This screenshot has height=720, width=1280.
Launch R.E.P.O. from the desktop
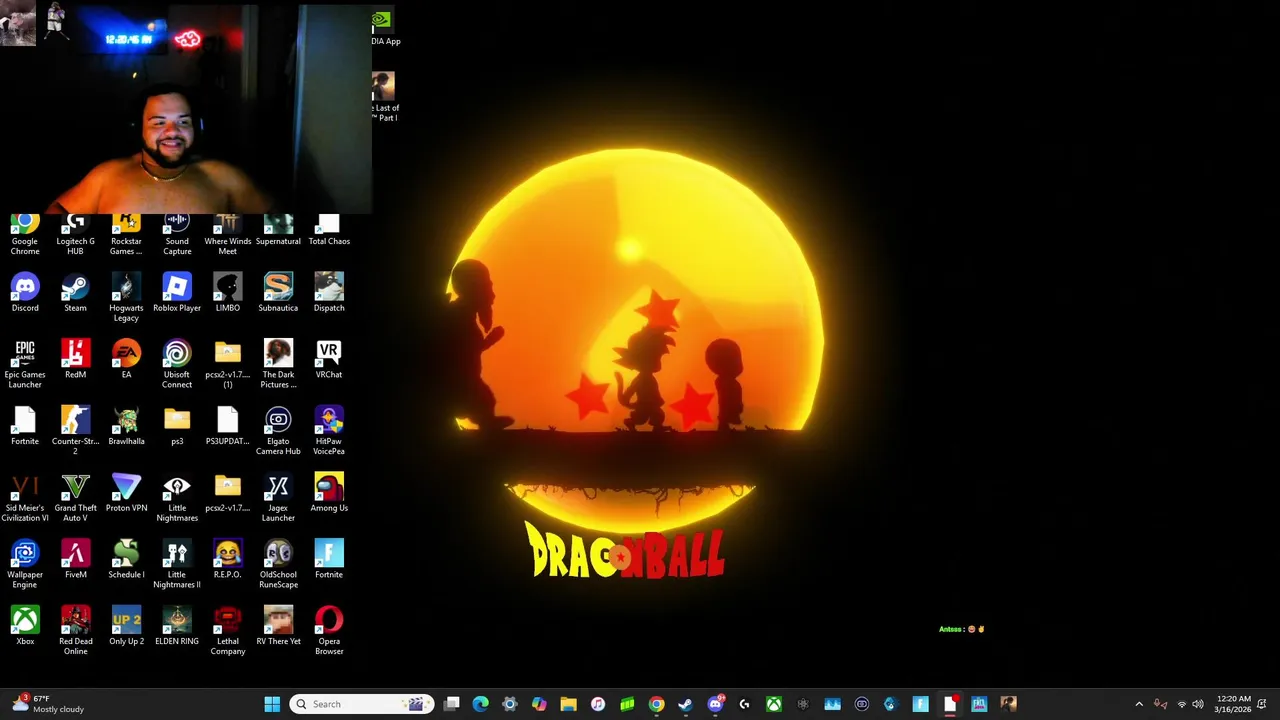tap(227, 560)
